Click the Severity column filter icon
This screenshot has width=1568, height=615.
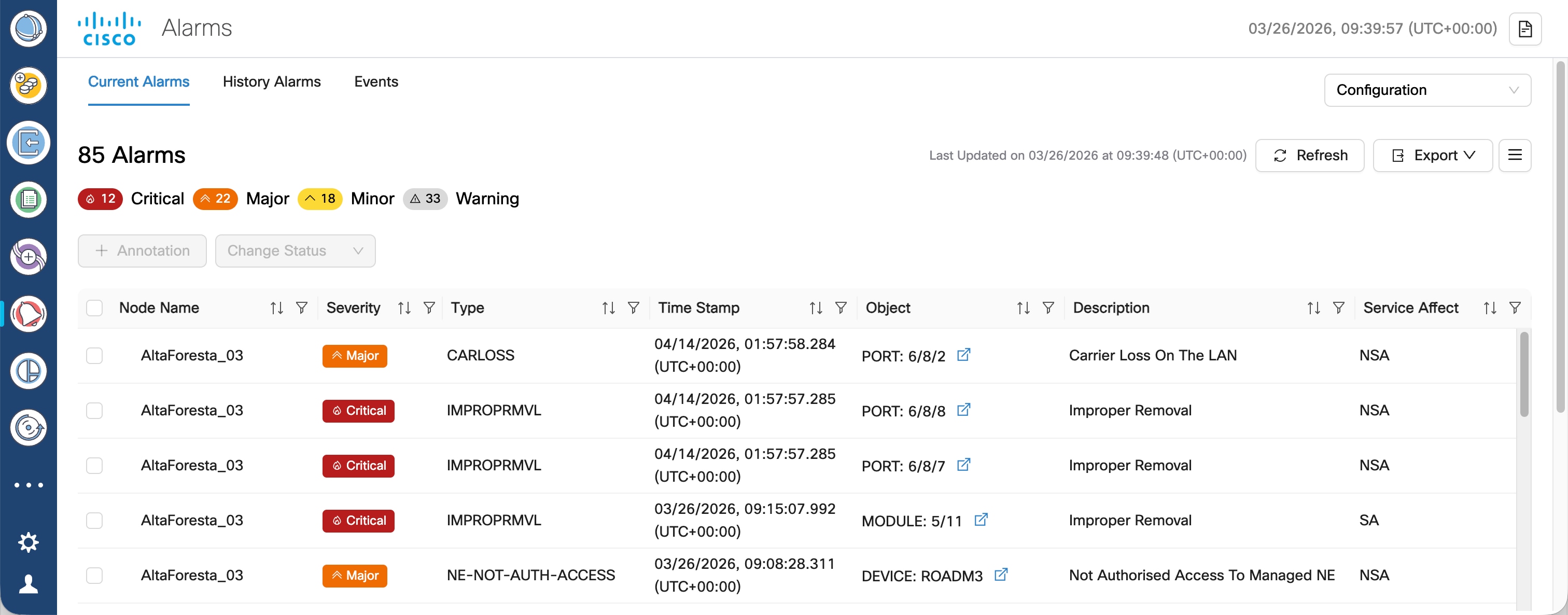[x=429, y=308]
